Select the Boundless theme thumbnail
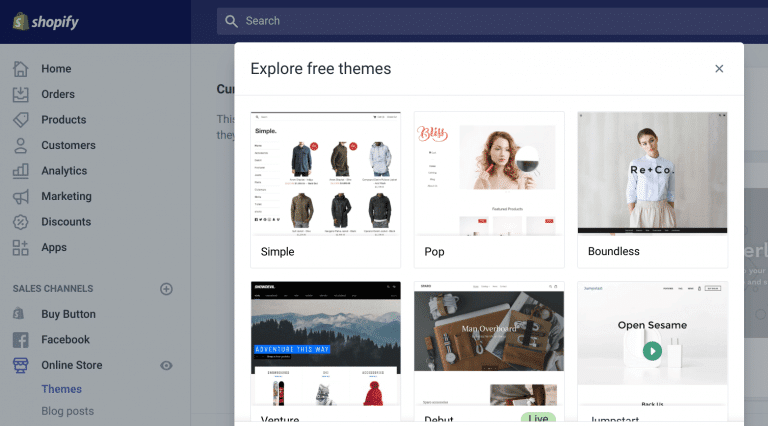This screenshot has width=768, height=426. click(652, 173)
